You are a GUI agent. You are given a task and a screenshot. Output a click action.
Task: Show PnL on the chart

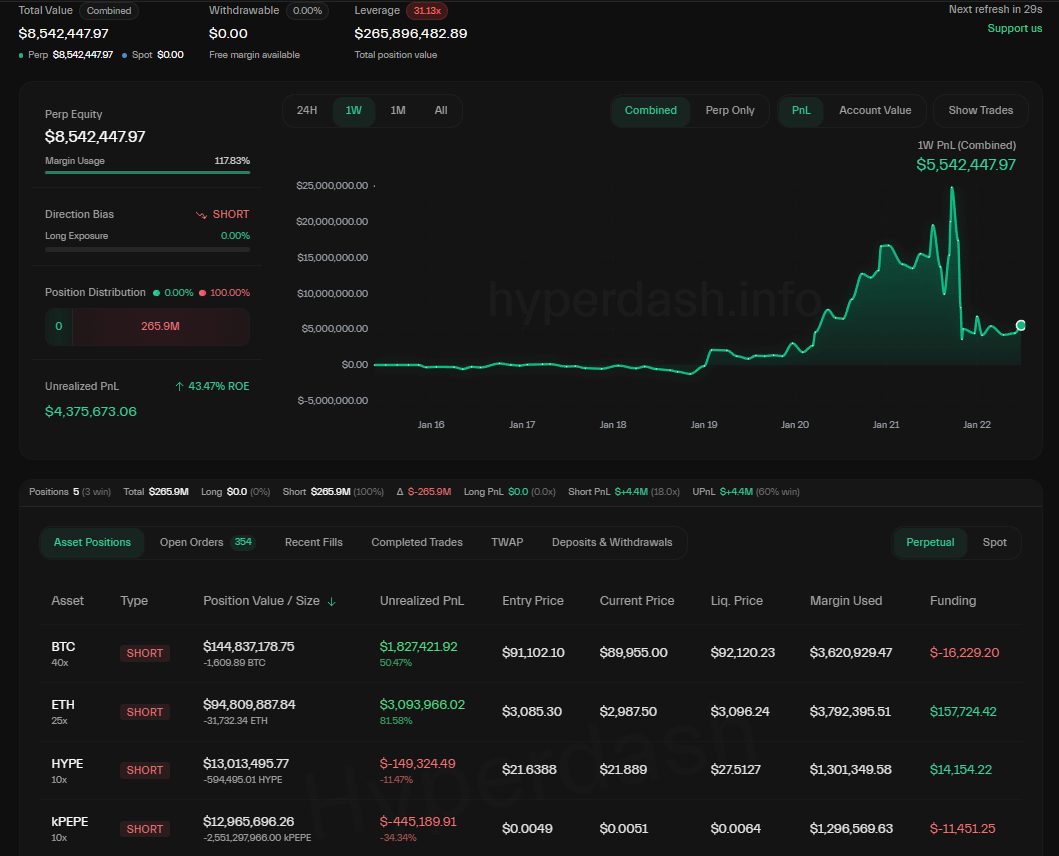coord(801,110)
